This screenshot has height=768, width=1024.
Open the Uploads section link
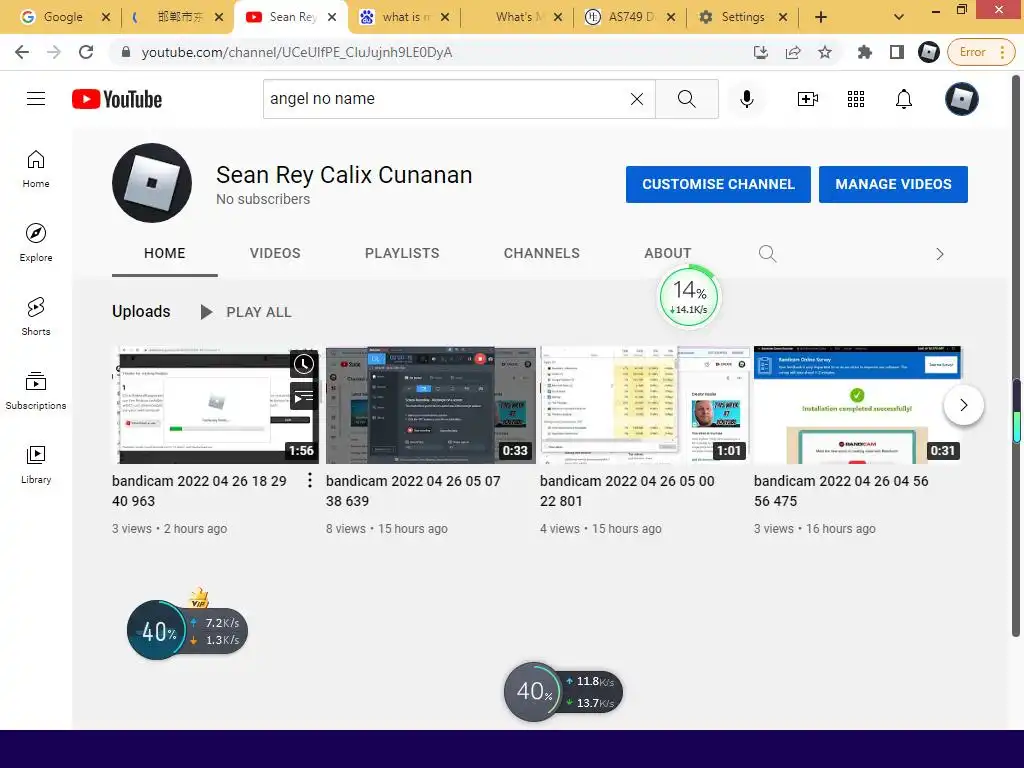point(141,312)
